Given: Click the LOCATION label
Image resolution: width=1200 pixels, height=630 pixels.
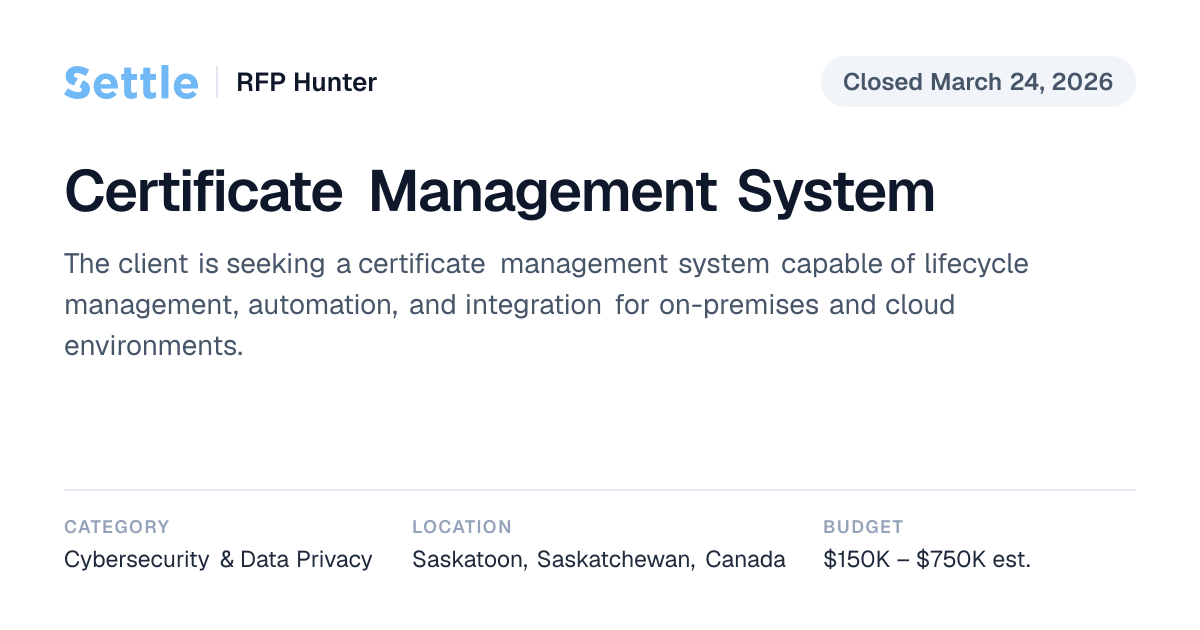Looking at the screenshot, I should click(462, 526).
